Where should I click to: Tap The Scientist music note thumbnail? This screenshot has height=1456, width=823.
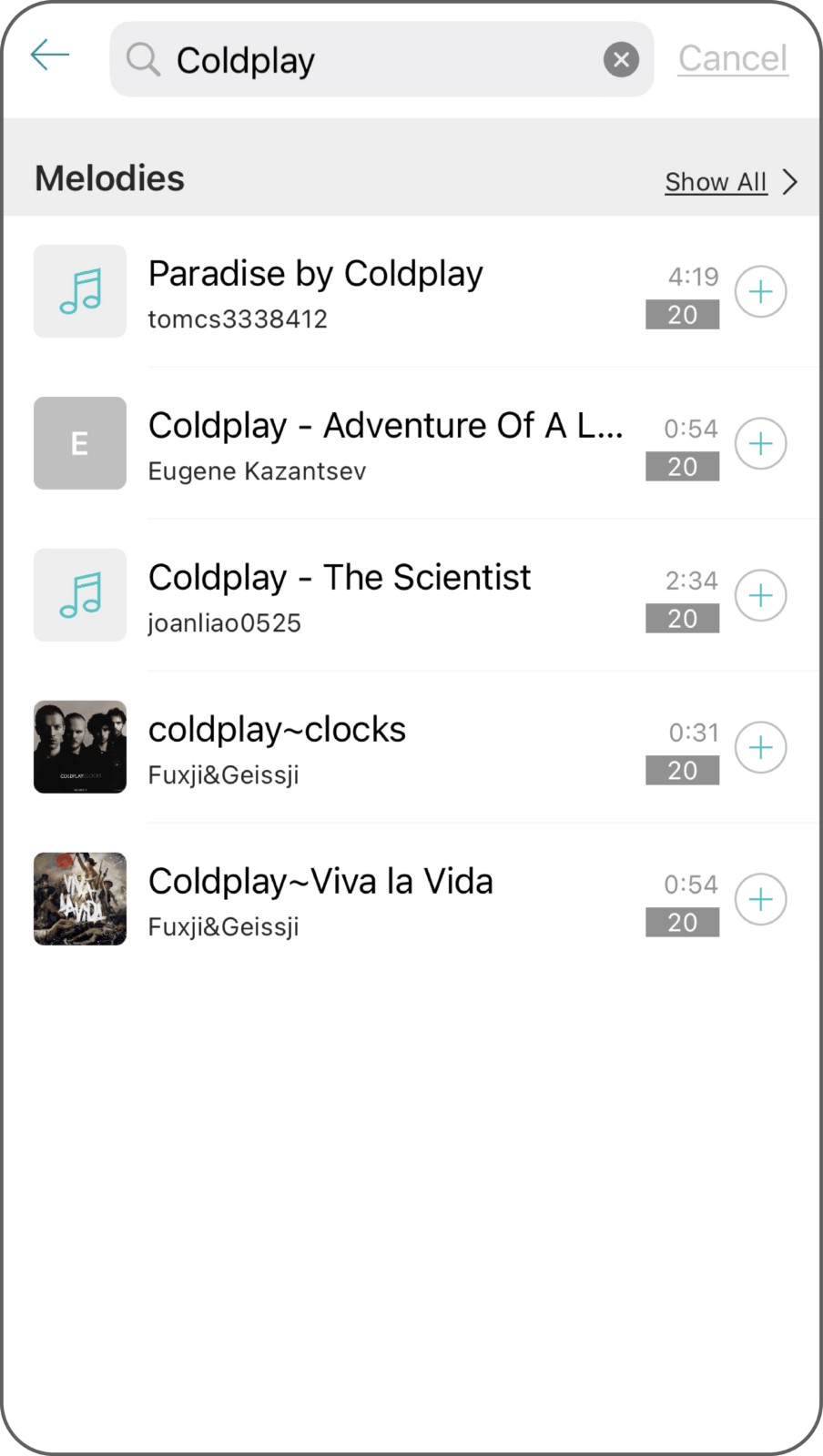pos(80,595)
